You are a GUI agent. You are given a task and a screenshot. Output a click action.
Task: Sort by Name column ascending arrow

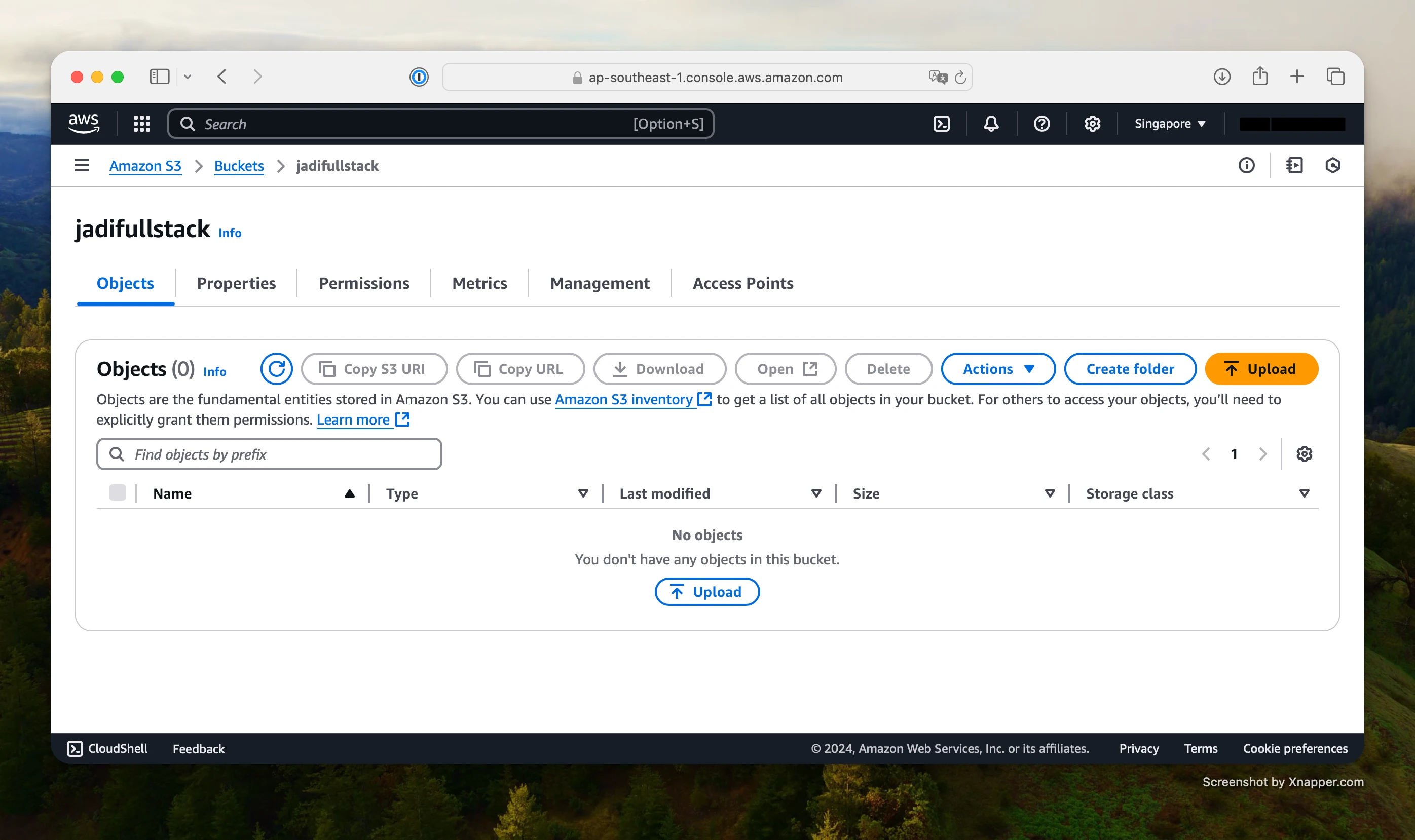(x=349, y=493)
